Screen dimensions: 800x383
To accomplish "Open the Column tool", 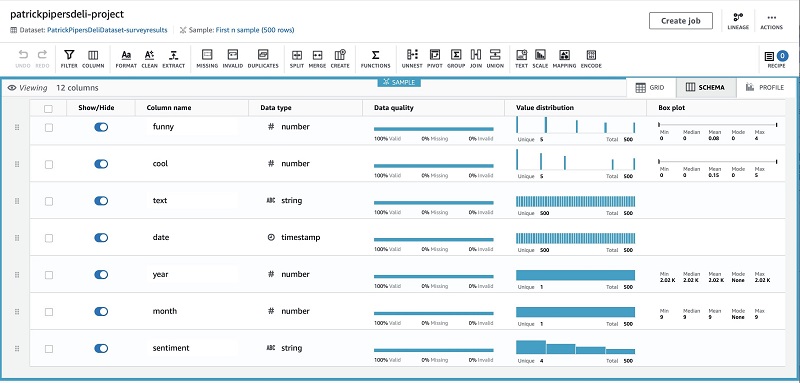I will click(x=93, y=58).
